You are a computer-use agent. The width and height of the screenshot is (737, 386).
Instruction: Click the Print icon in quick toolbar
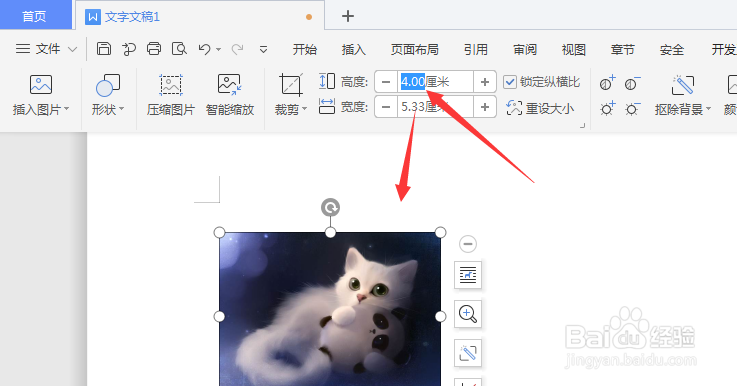click(x=154, y=48)
